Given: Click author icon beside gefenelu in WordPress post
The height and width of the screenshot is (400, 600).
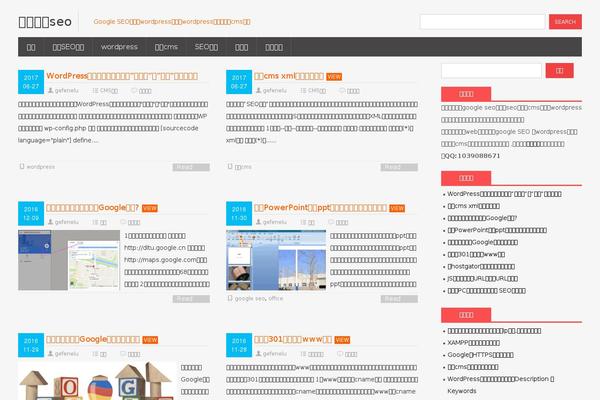Looking at the screenshot, I should 51,91.
